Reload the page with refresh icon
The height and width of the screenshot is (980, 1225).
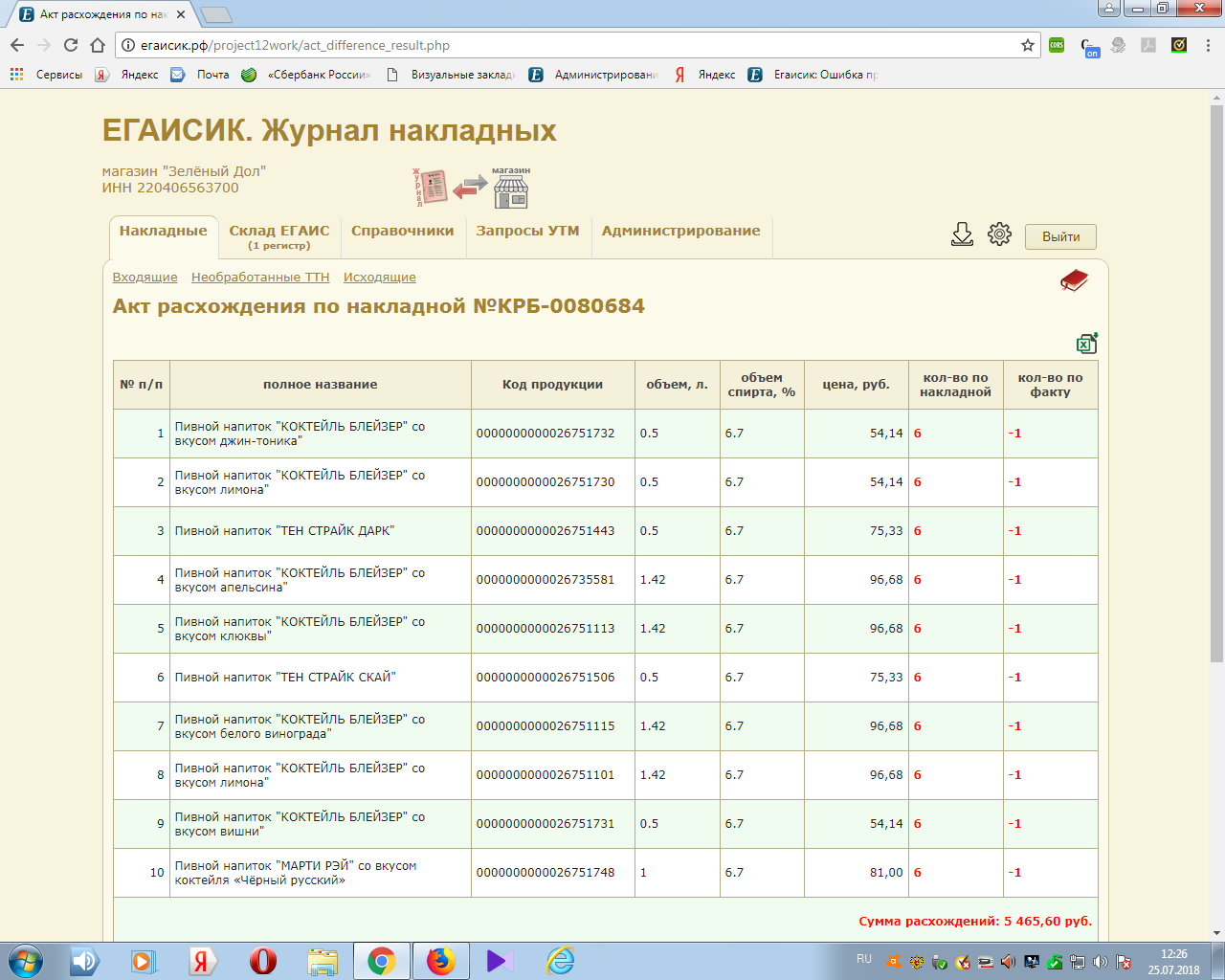(71, 45)
